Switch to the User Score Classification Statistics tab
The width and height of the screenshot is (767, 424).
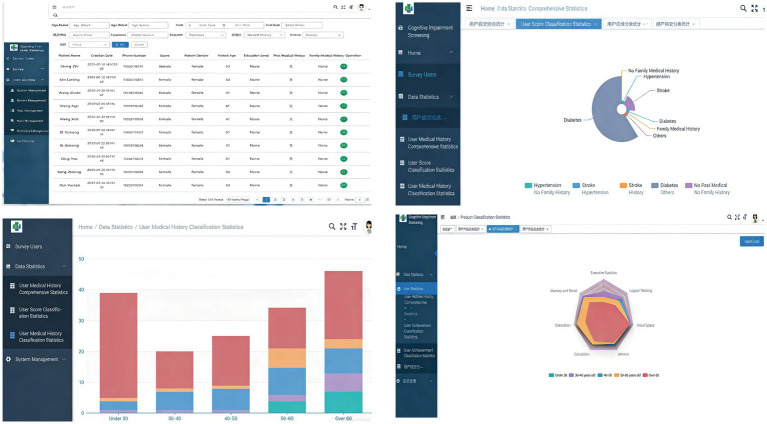point(556,24)
